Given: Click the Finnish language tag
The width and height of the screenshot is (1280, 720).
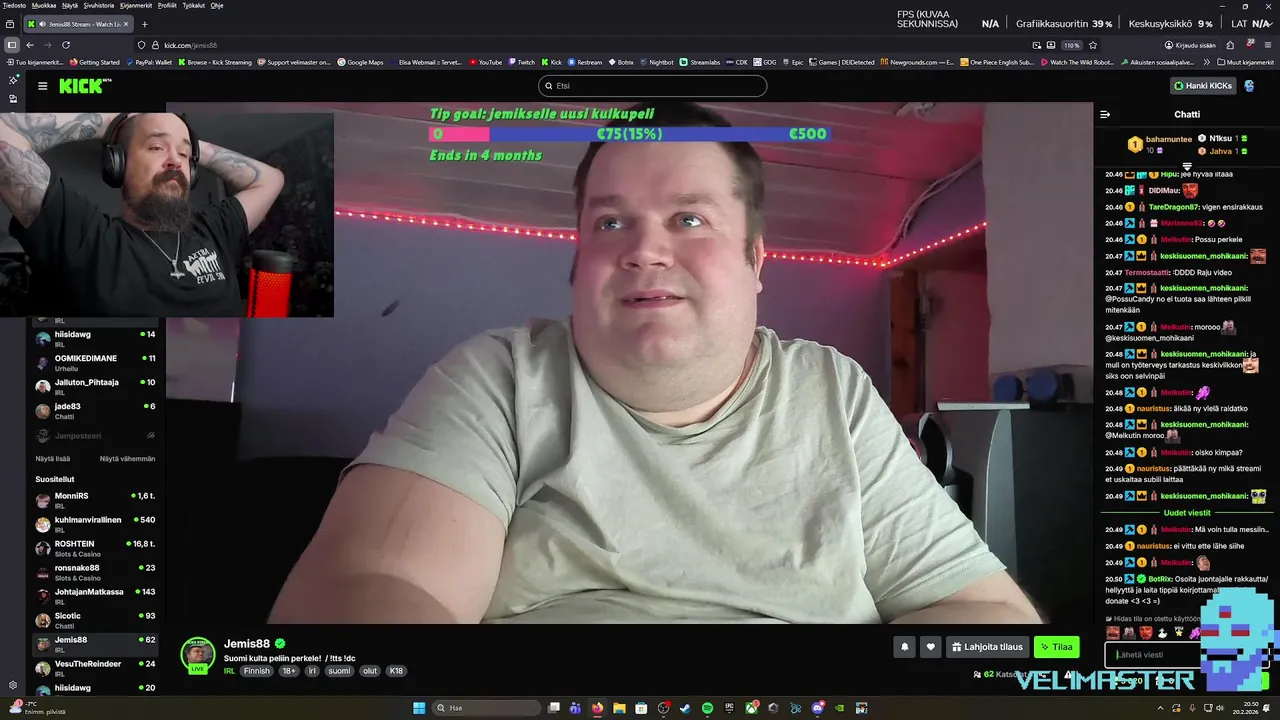Looking at the screenshot, I should pyautogui.click(x=257, y=671).
